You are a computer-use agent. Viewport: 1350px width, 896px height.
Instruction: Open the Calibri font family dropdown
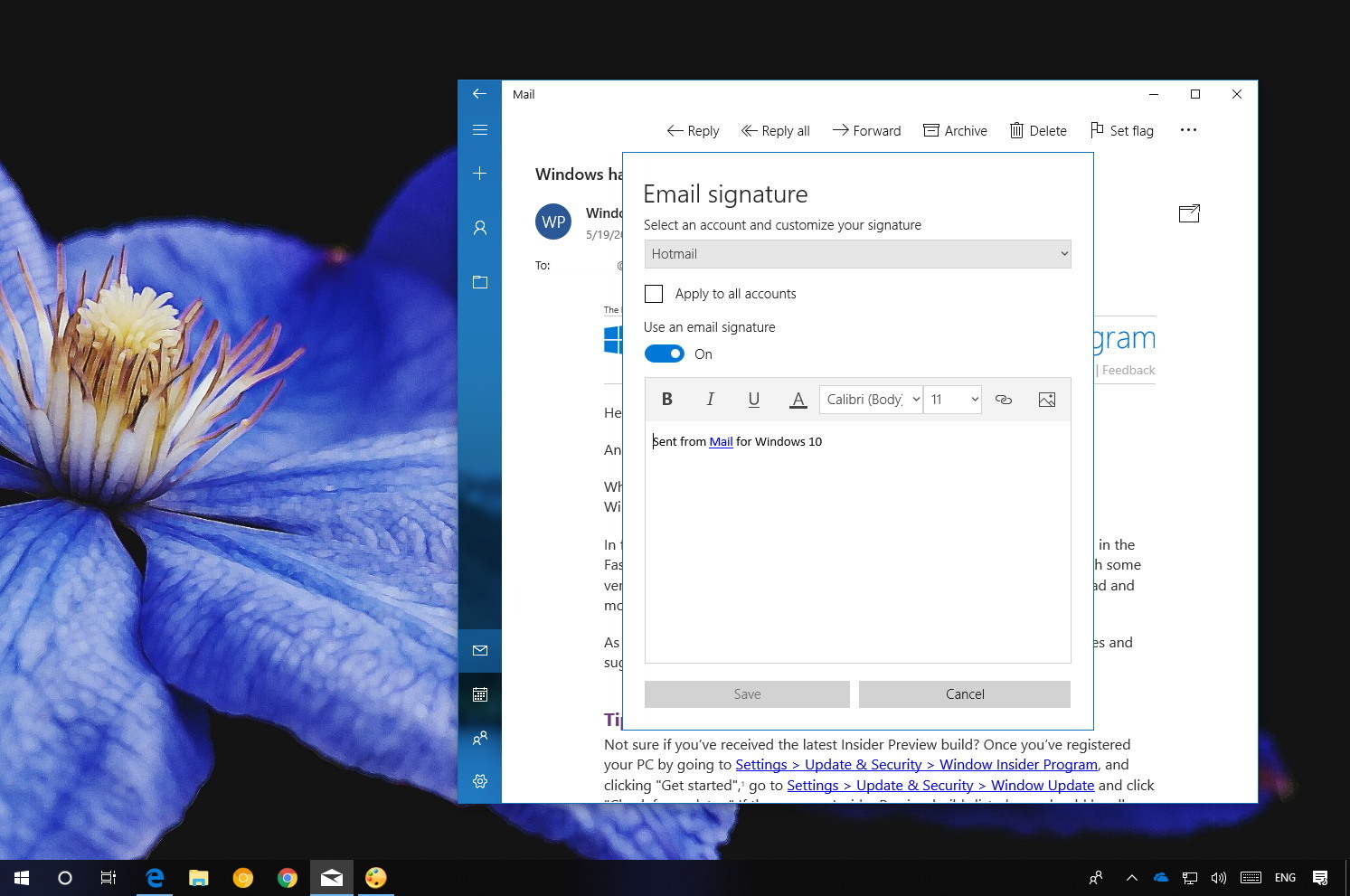[x=870, y=399]
